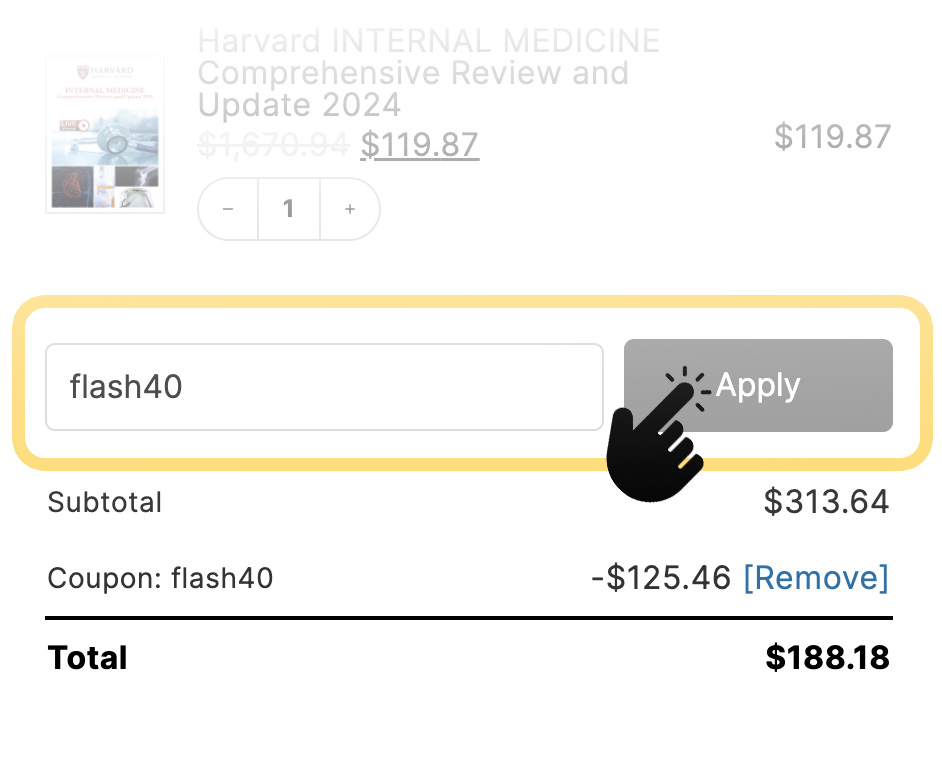
Task: Decrease quantity with the minus button
Action: click(x=228, y=209)
